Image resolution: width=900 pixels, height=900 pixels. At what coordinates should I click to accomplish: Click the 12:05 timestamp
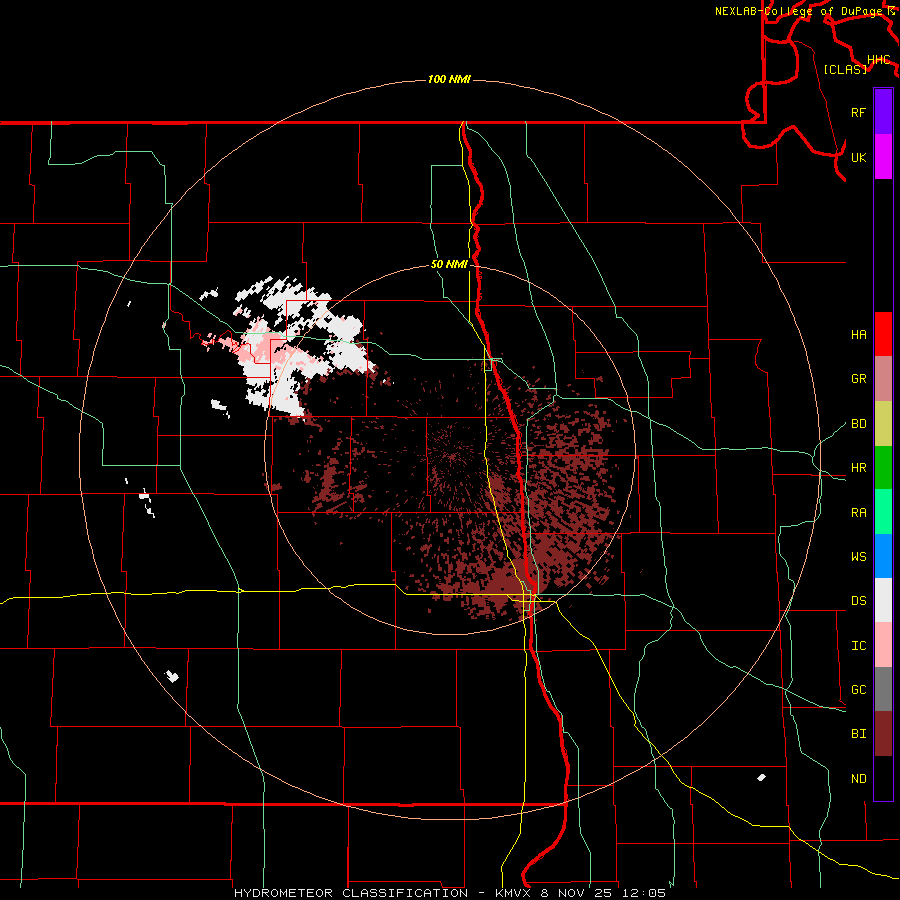(x=646, y=893)
